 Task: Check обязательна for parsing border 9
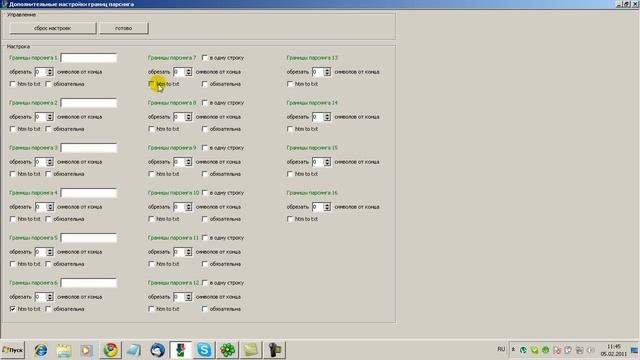tap(205, 174)
